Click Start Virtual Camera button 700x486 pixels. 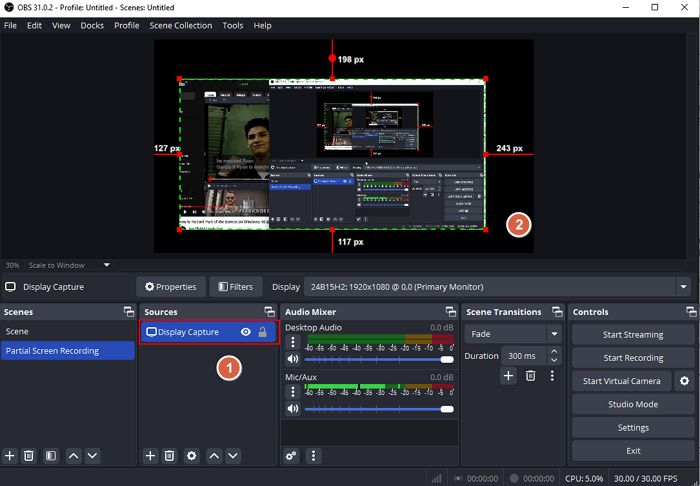622,381
